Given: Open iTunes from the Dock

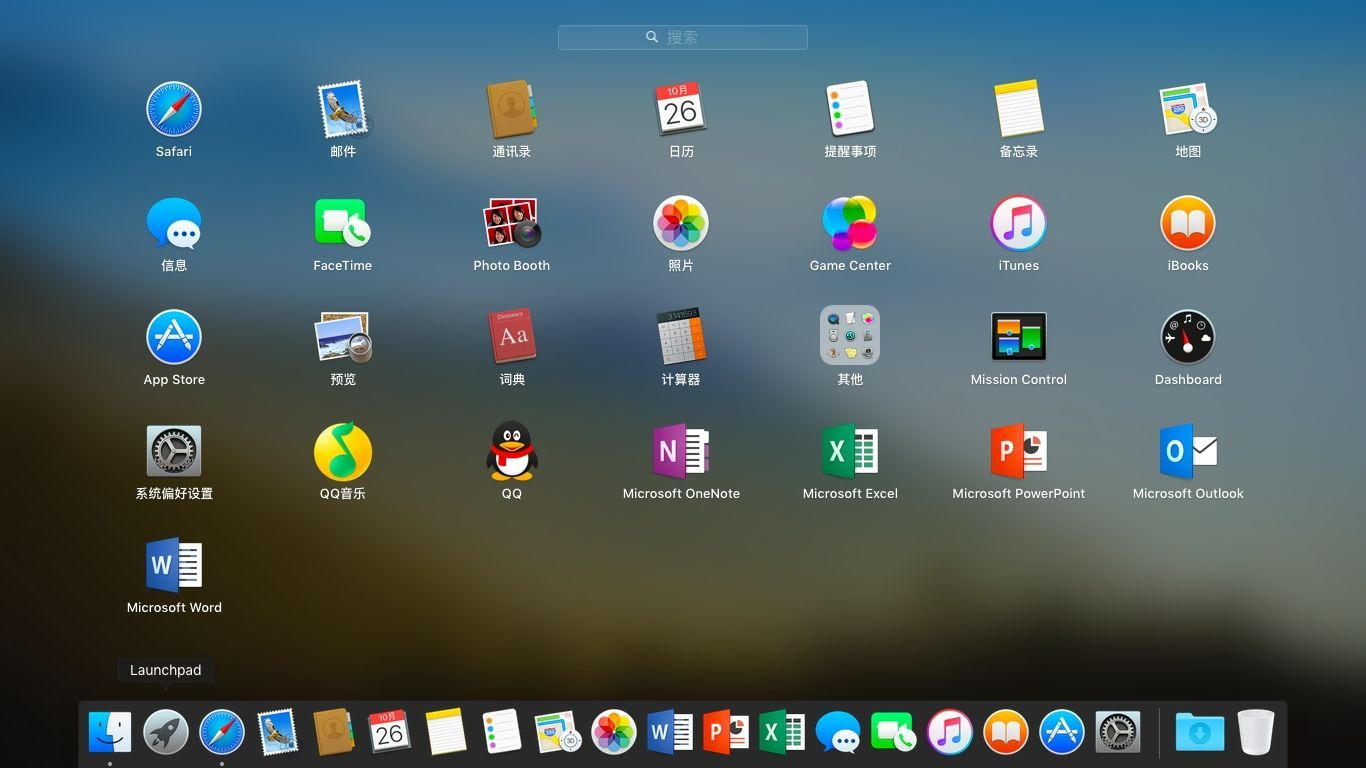Looking at the screenshot, I should point(950,732).
